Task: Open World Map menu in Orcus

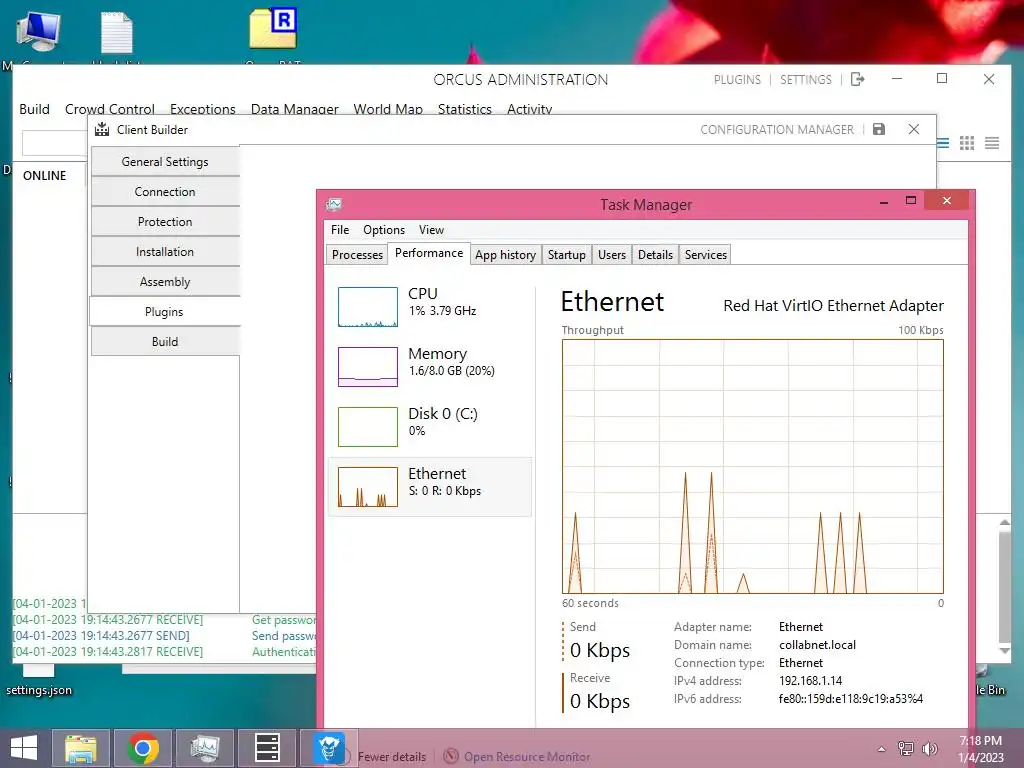Action: [x=388, y=109]
